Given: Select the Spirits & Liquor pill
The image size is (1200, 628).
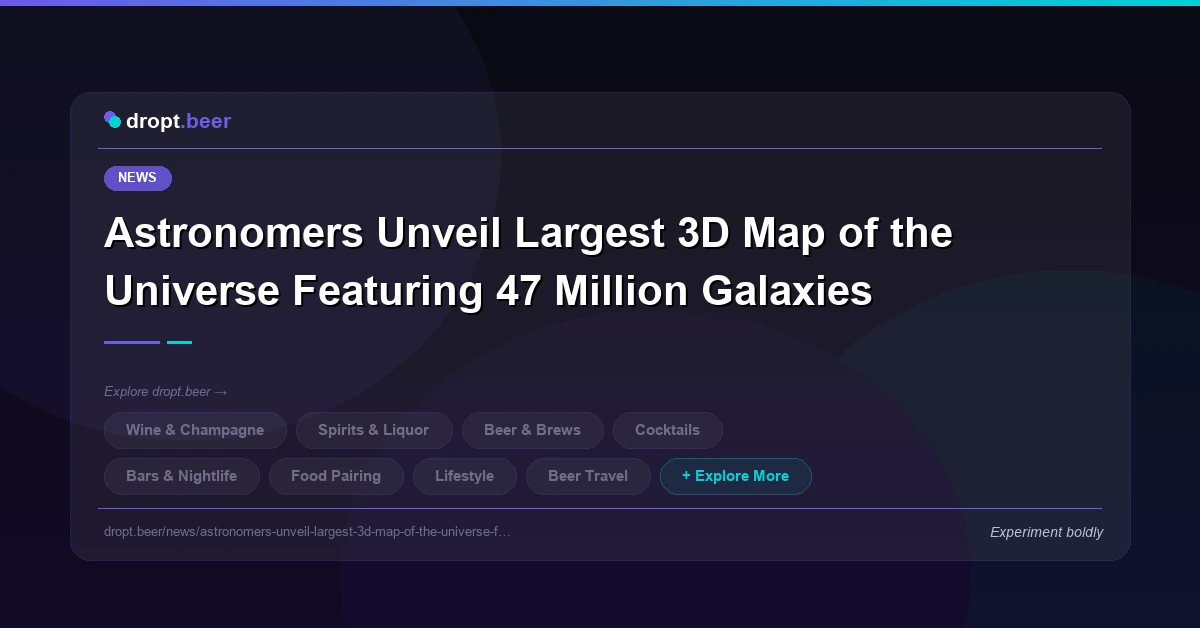Looking at the screenshot, I should click(x=374, y=430).
